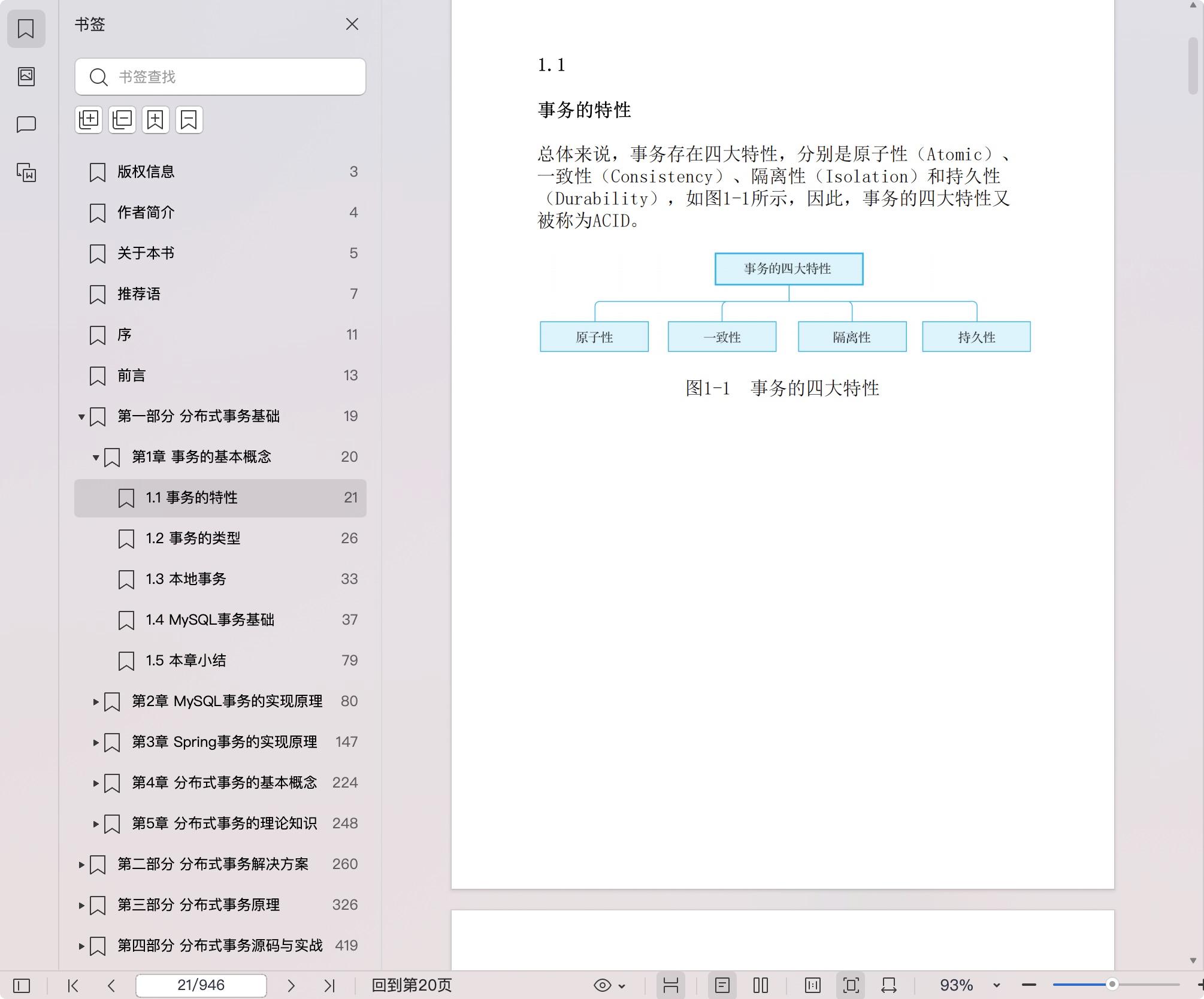Go to bookmark 1.5 本章小结

pos(220,661)
